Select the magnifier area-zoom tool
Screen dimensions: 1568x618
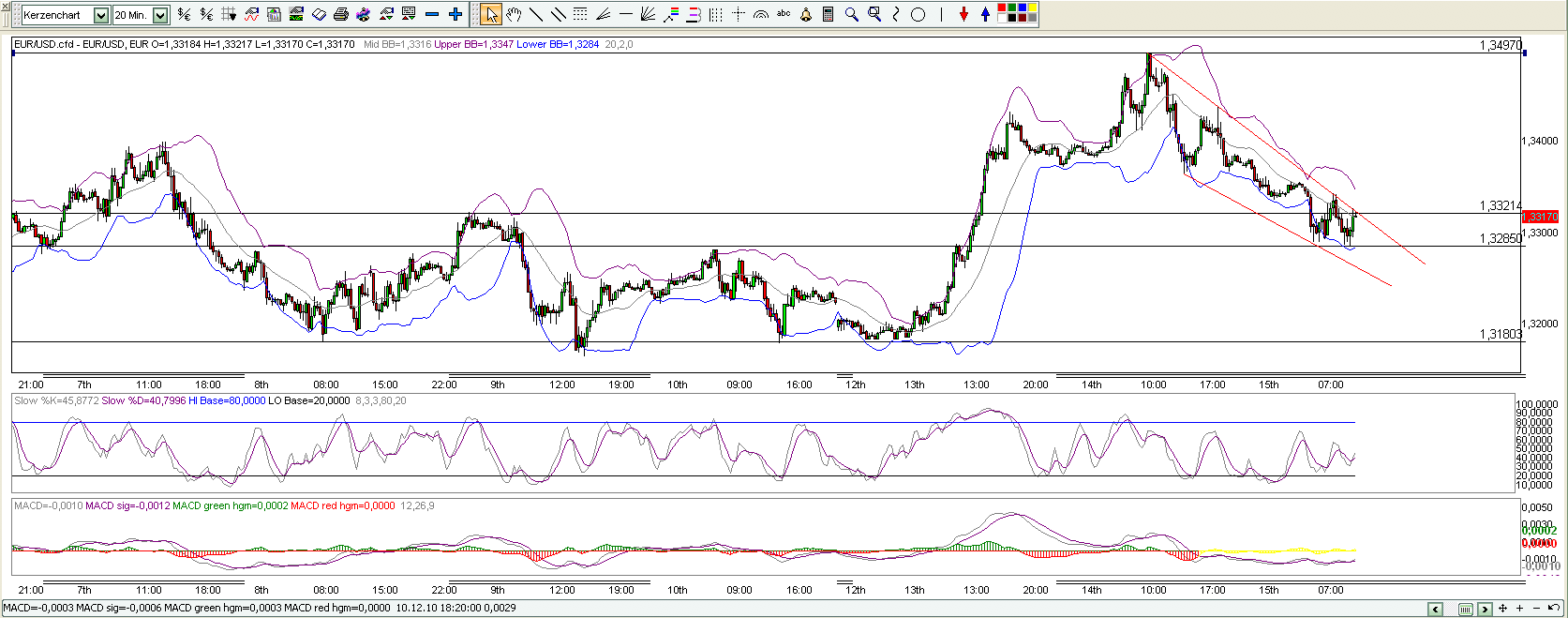pyautogui.click(x=874, y=14)
